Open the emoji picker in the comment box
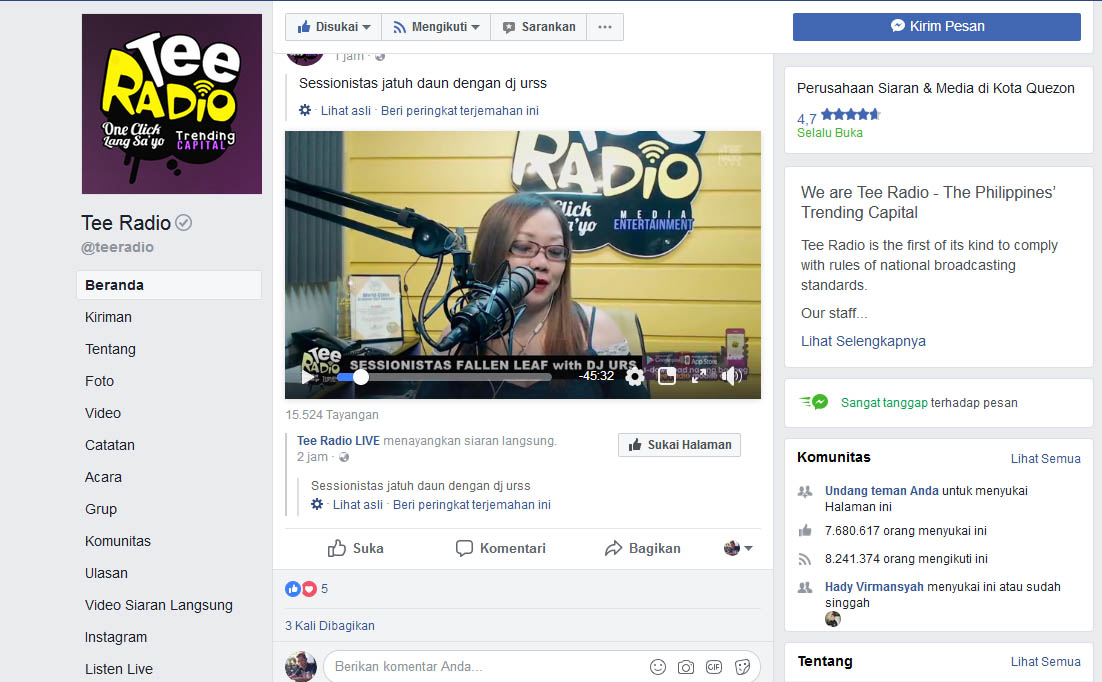The image size is (1102, 682). [658, 667]
